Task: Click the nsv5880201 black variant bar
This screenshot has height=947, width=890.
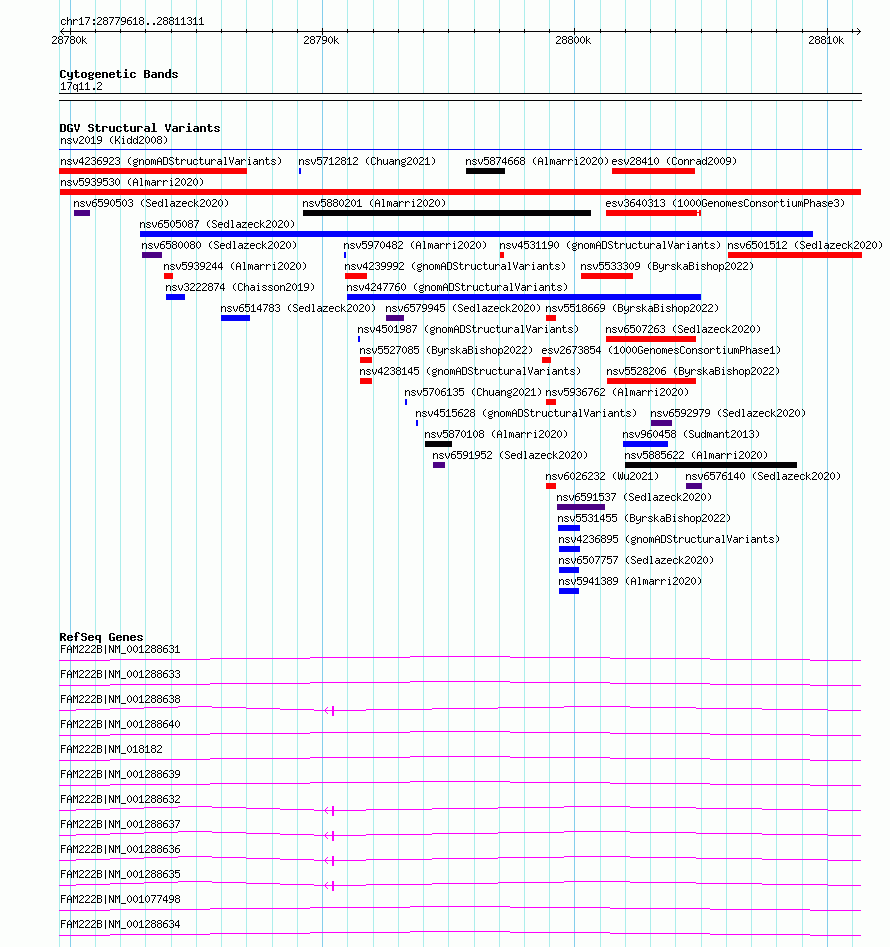Action: point(447,213)
